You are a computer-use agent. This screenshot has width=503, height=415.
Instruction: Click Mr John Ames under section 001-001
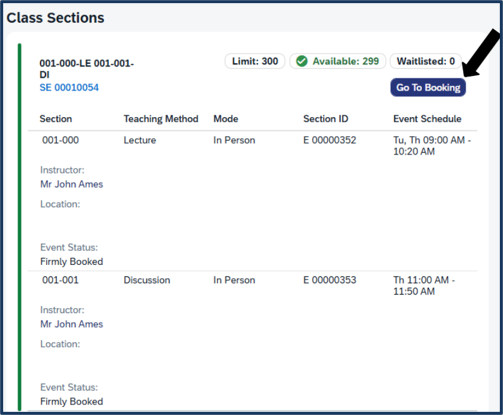point(72,324)
